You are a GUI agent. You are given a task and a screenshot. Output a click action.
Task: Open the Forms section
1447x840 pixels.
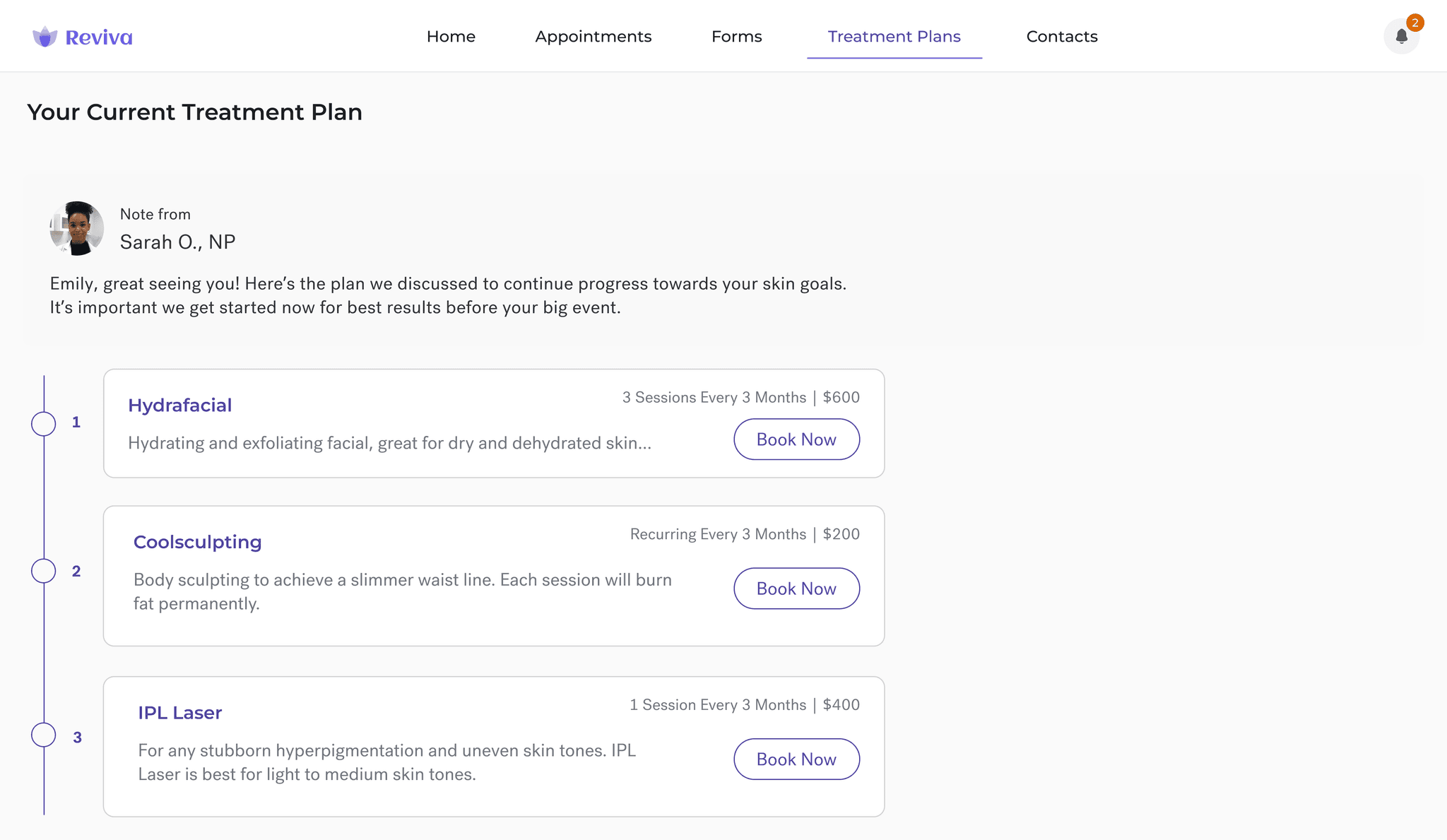[x=736, y=36]
